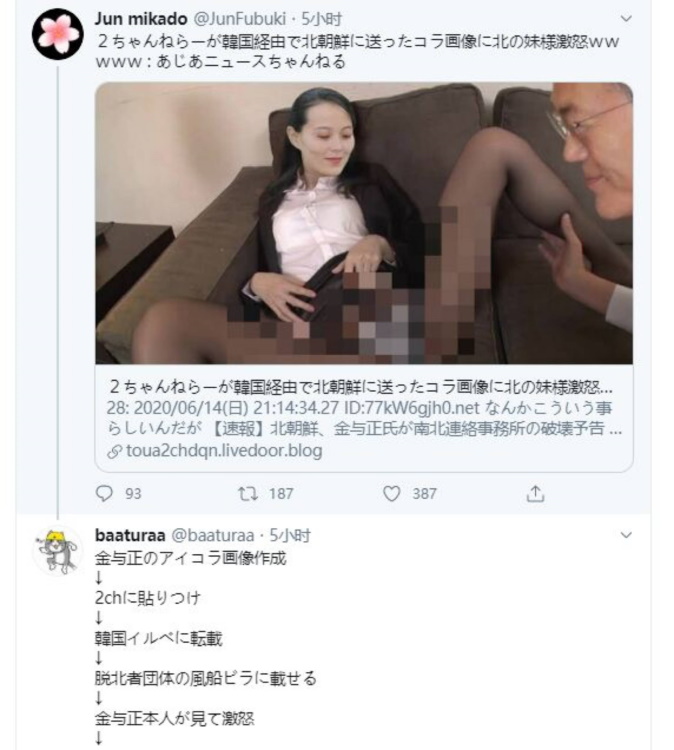
Task: Like the tweet using the heart icon
Action: tap(391, 493)
